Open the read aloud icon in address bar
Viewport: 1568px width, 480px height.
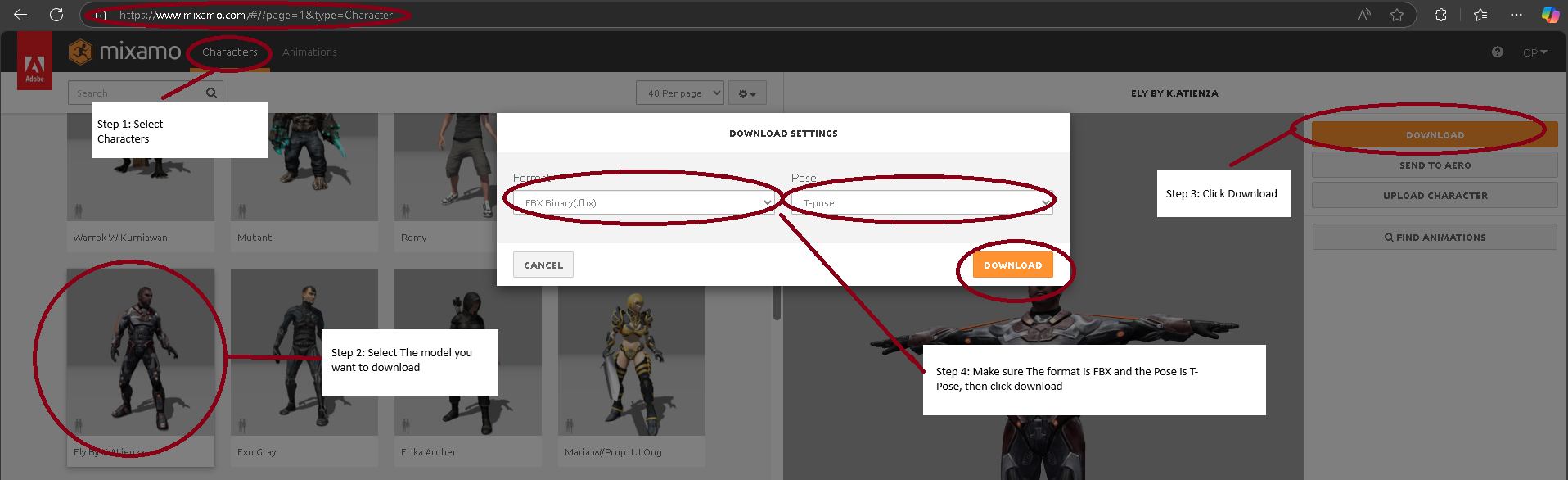[1364, 15]
